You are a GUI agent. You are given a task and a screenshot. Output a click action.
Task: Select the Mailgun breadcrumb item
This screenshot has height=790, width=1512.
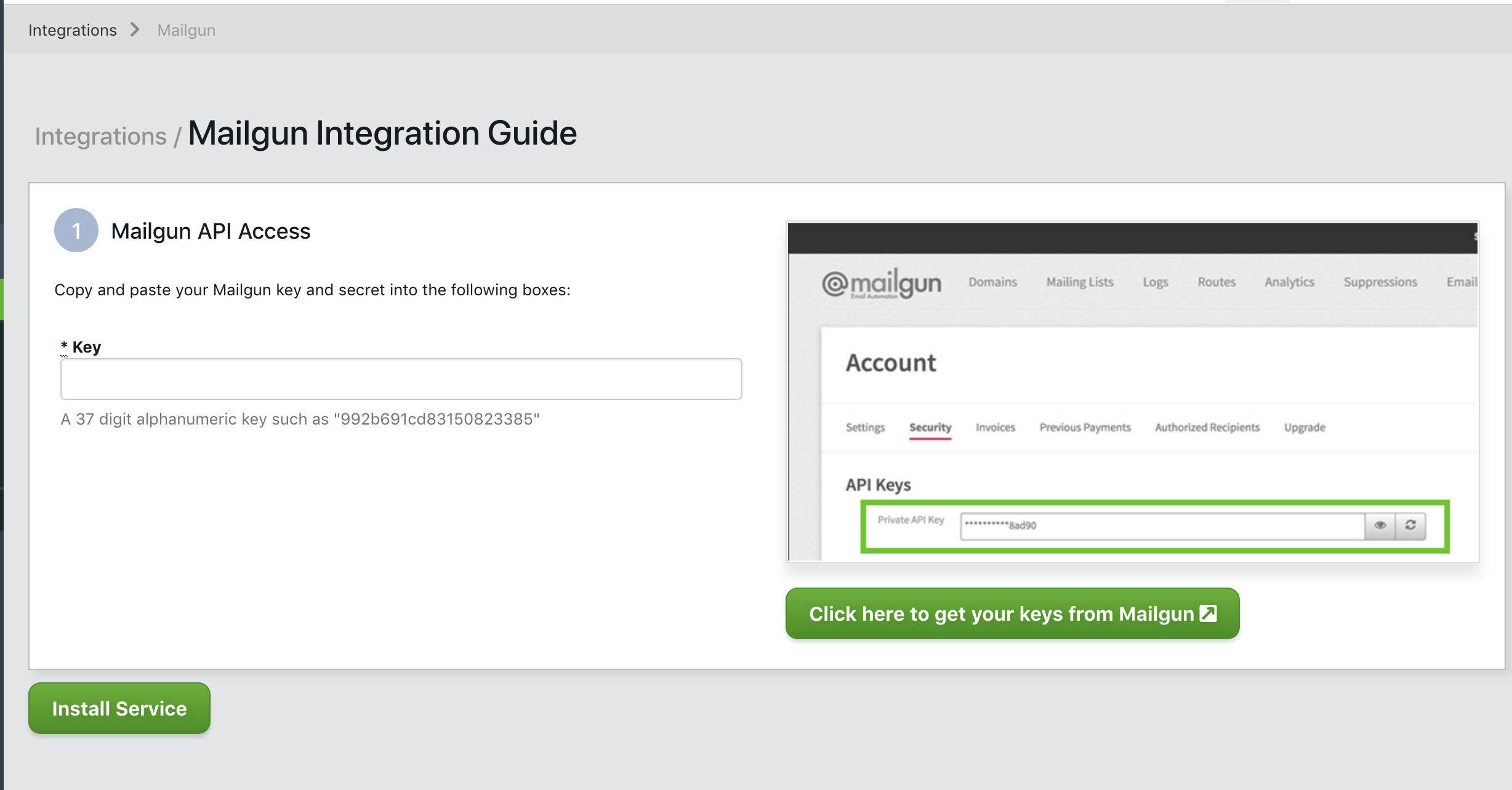186,30
